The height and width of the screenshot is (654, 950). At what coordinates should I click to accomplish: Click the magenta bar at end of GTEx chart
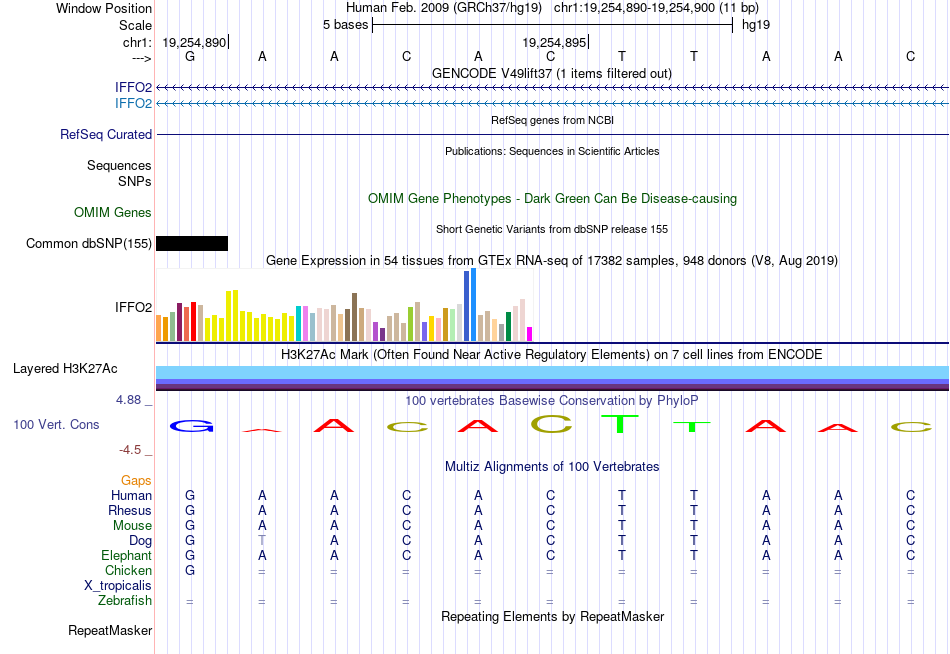(530, 334)
